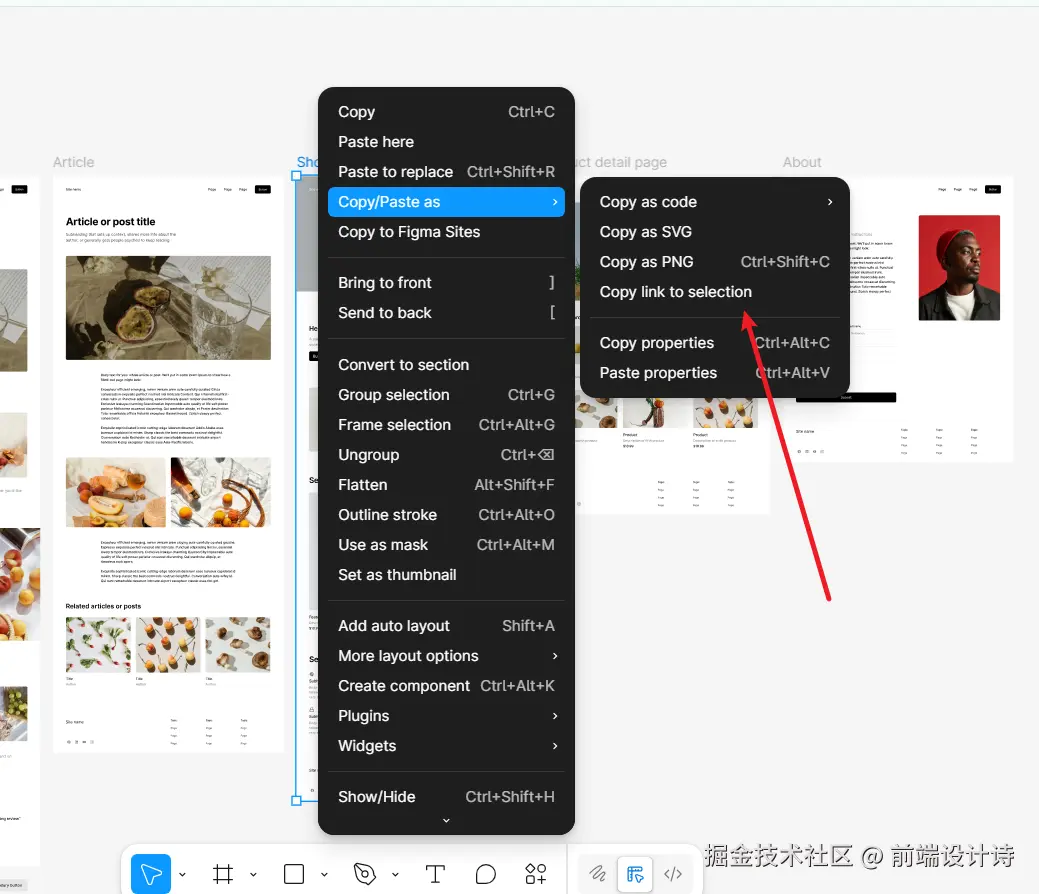Choose Frame selection
This screenshot has height=894, width=1039.
pyautogui.click(x=446, y=425)
